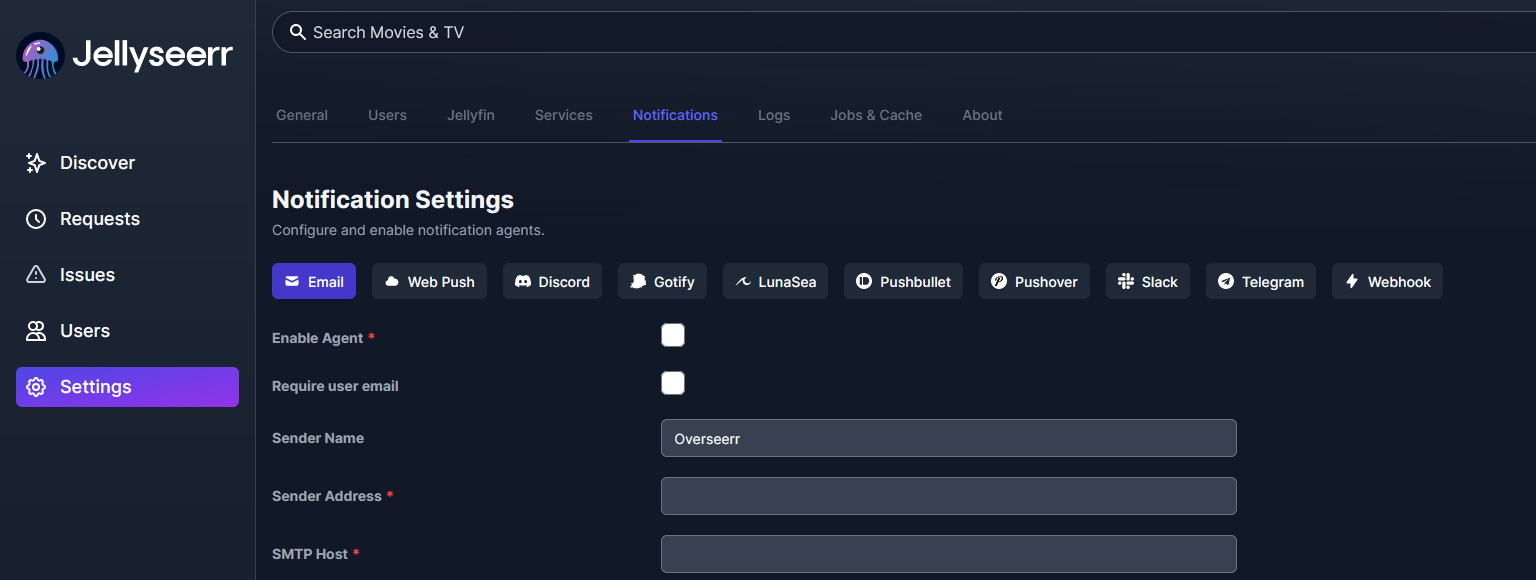Click the Gotify logo icon

coord(638,282)
